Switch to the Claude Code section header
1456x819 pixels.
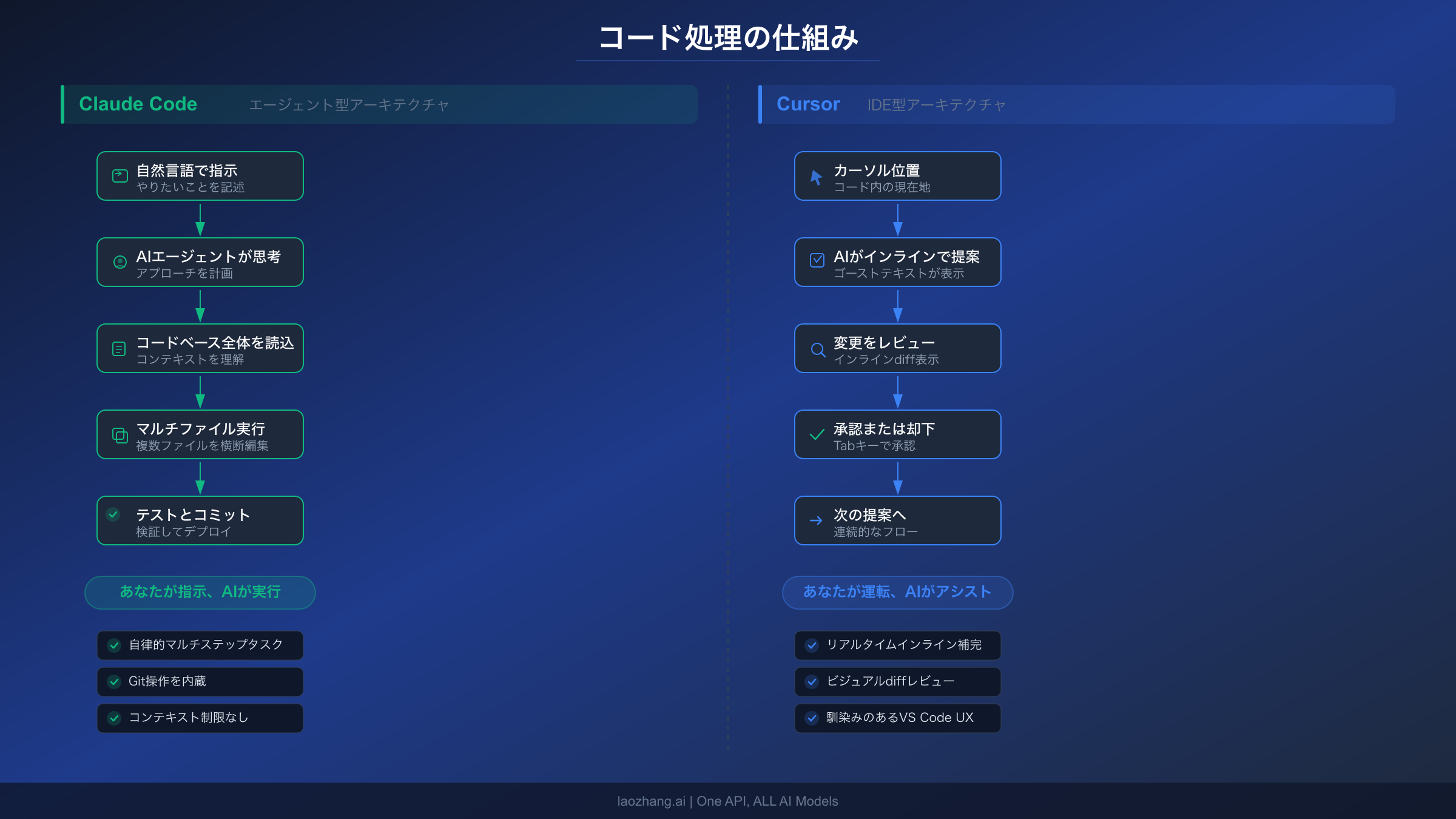tap(138, 104)
